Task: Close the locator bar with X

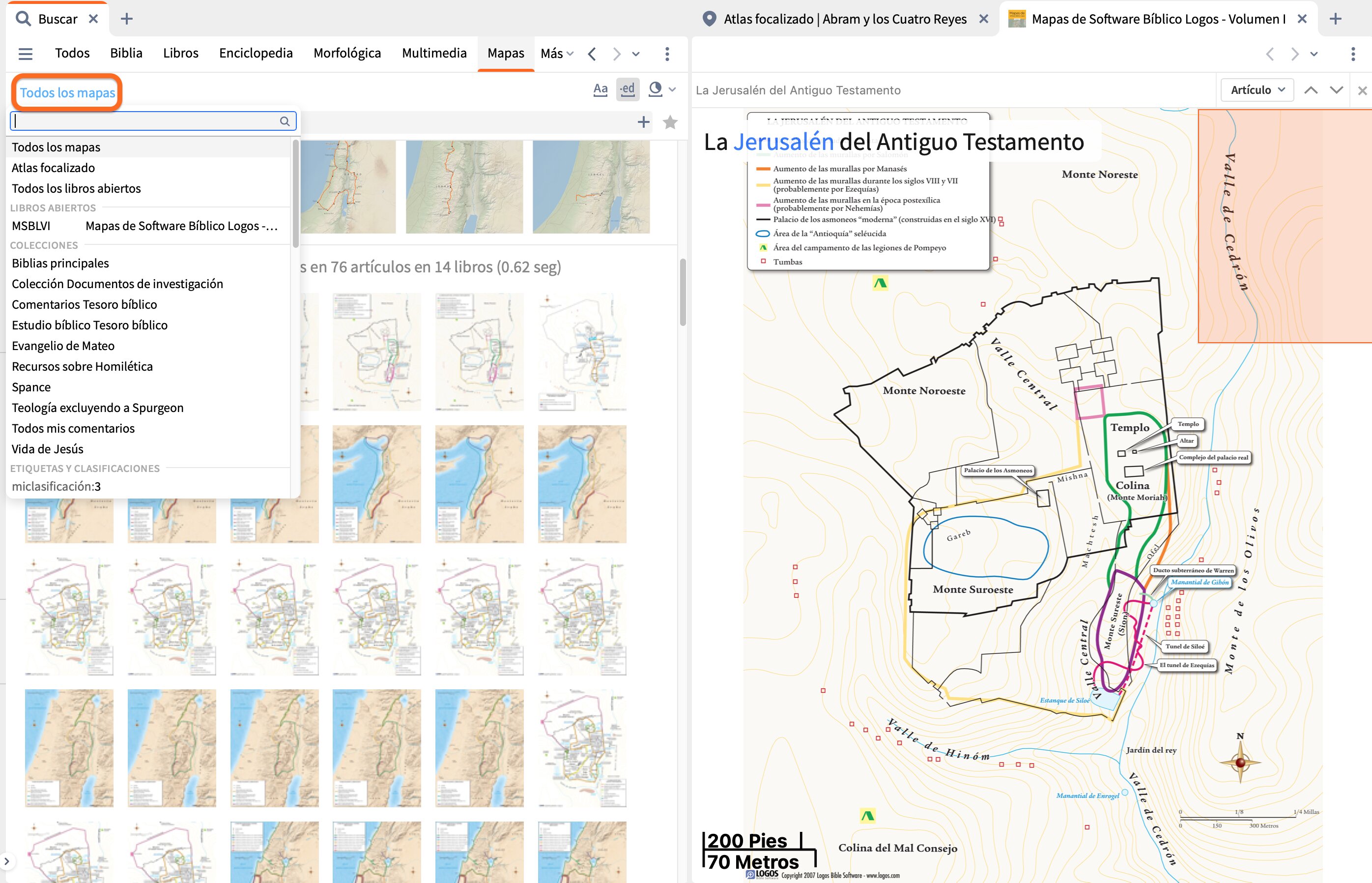Action: point(1362,90)
